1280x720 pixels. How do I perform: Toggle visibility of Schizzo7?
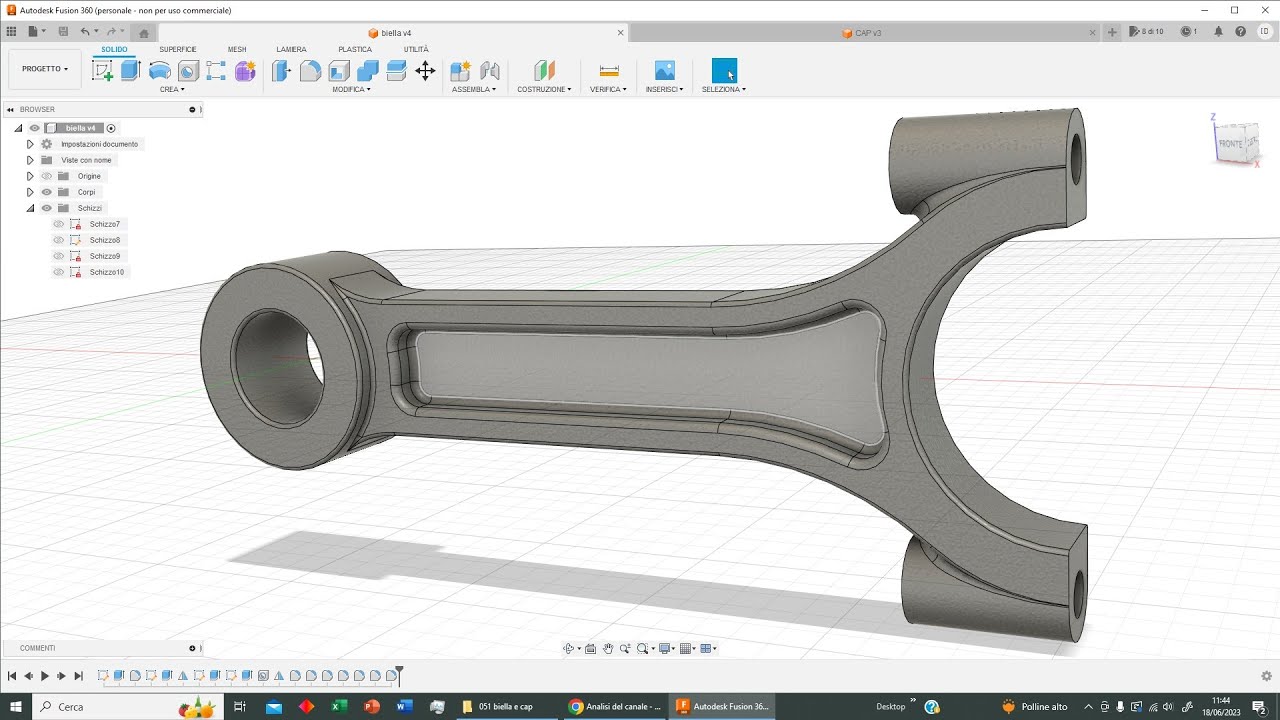59,224
